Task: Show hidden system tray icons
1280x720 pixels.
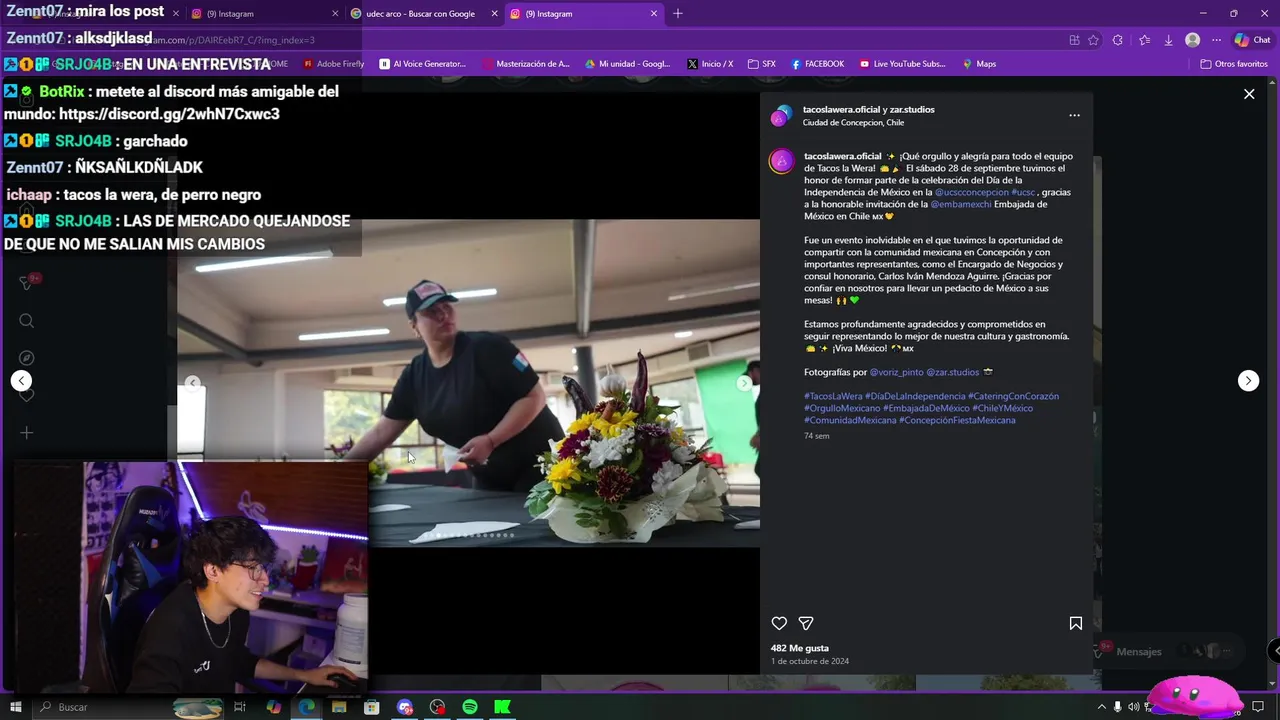Action: click(x=1101, y=707)
